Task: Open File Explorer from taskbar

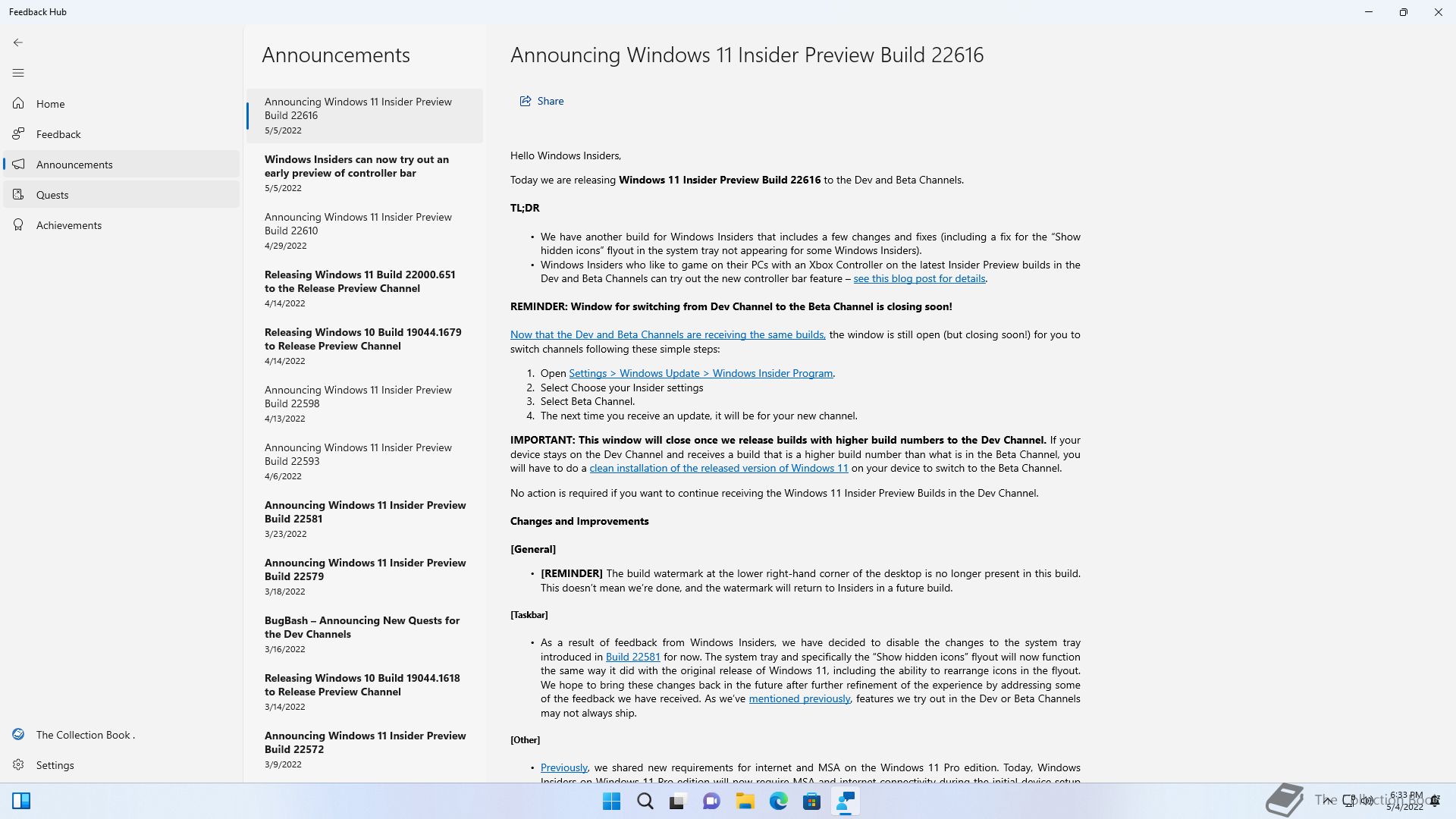Action: pyautogui.click(x=745, y=801)
